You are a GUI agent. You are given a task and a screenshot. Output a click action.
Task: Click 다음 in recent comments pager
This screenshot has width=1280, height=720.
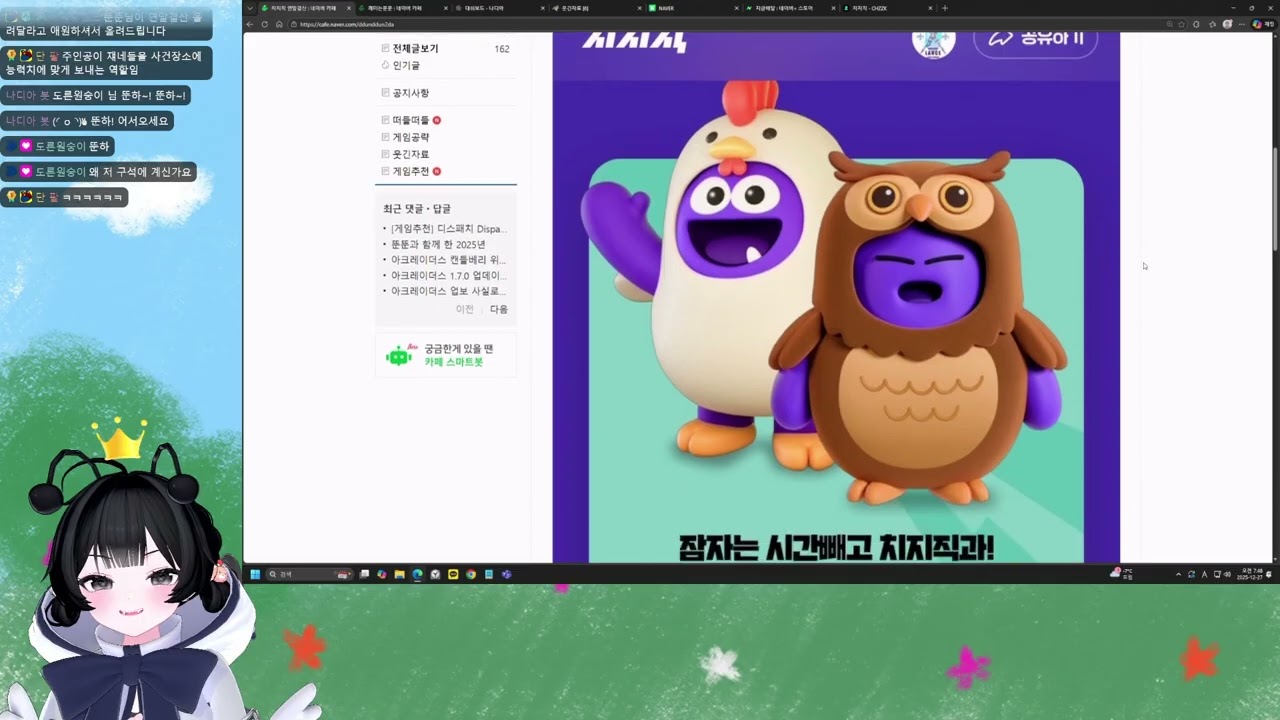[x=499, y=309]
